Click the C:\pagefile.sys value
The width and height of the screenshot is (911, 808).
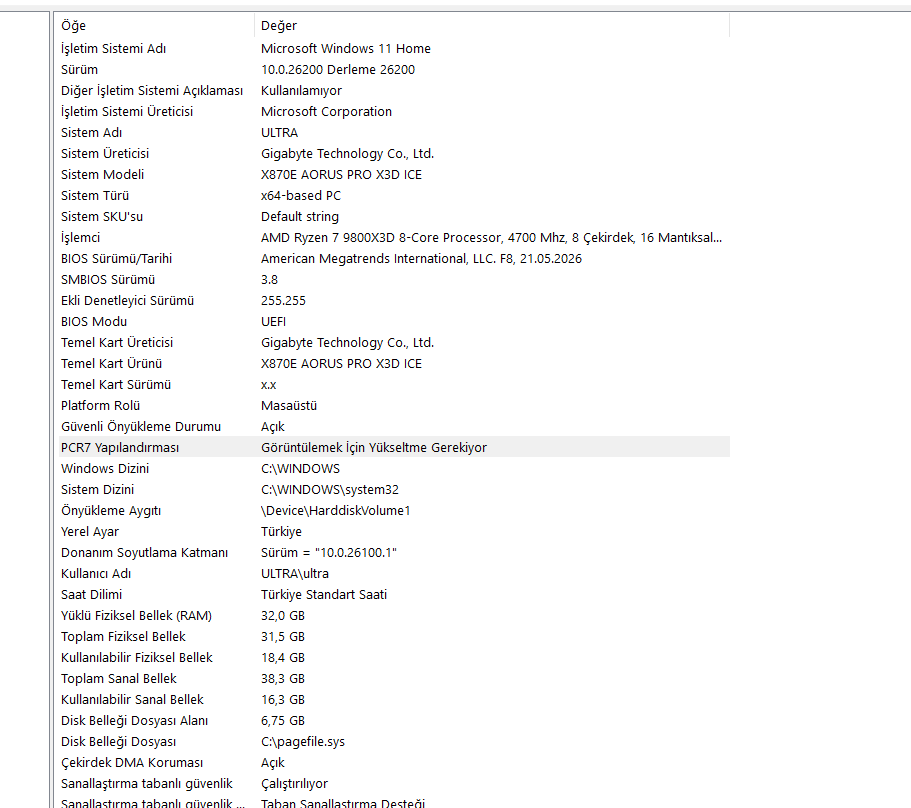click(303, 742)
